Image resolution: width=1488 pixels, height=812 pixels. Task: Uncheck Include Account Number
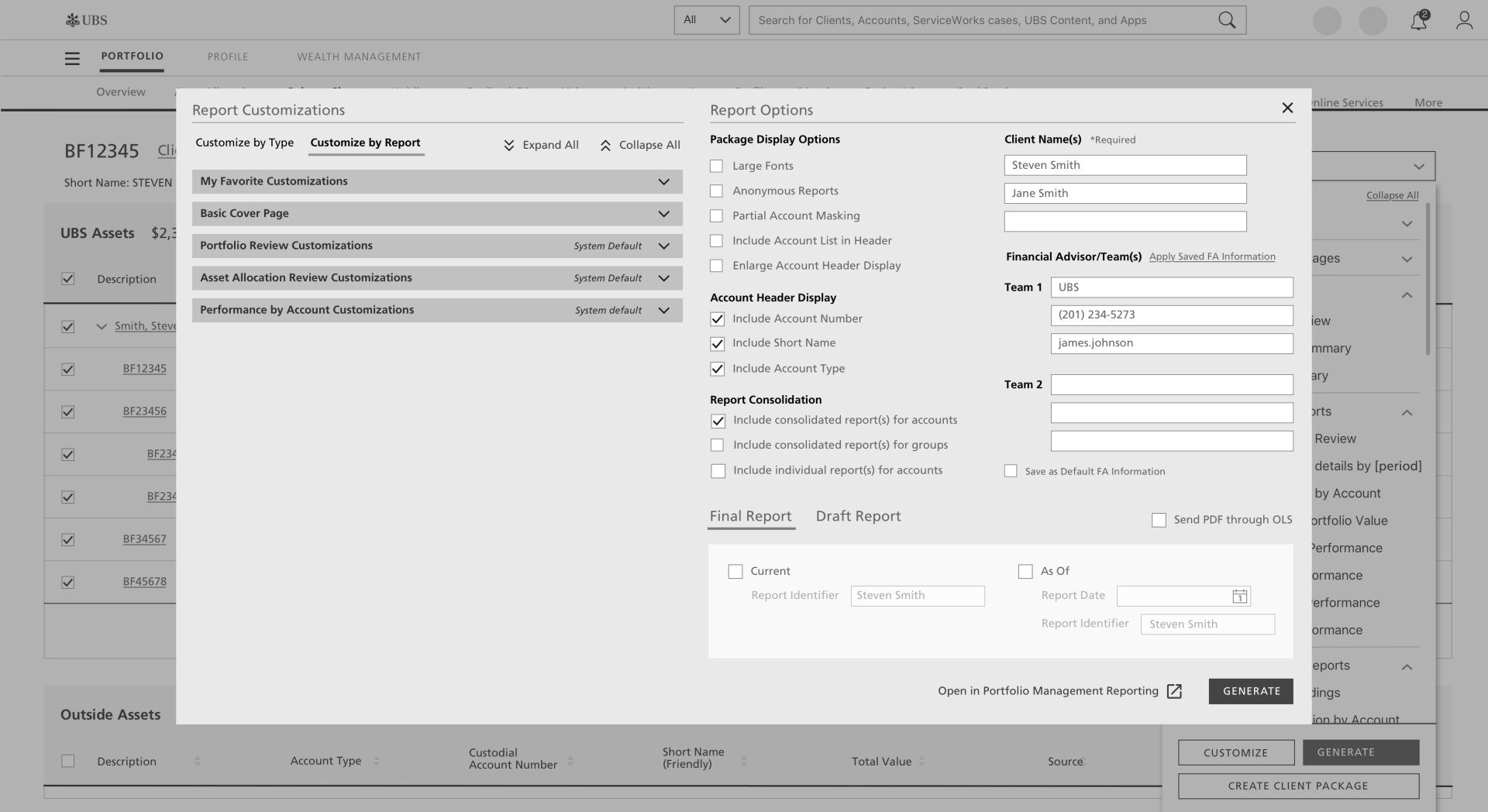[718, 318]
